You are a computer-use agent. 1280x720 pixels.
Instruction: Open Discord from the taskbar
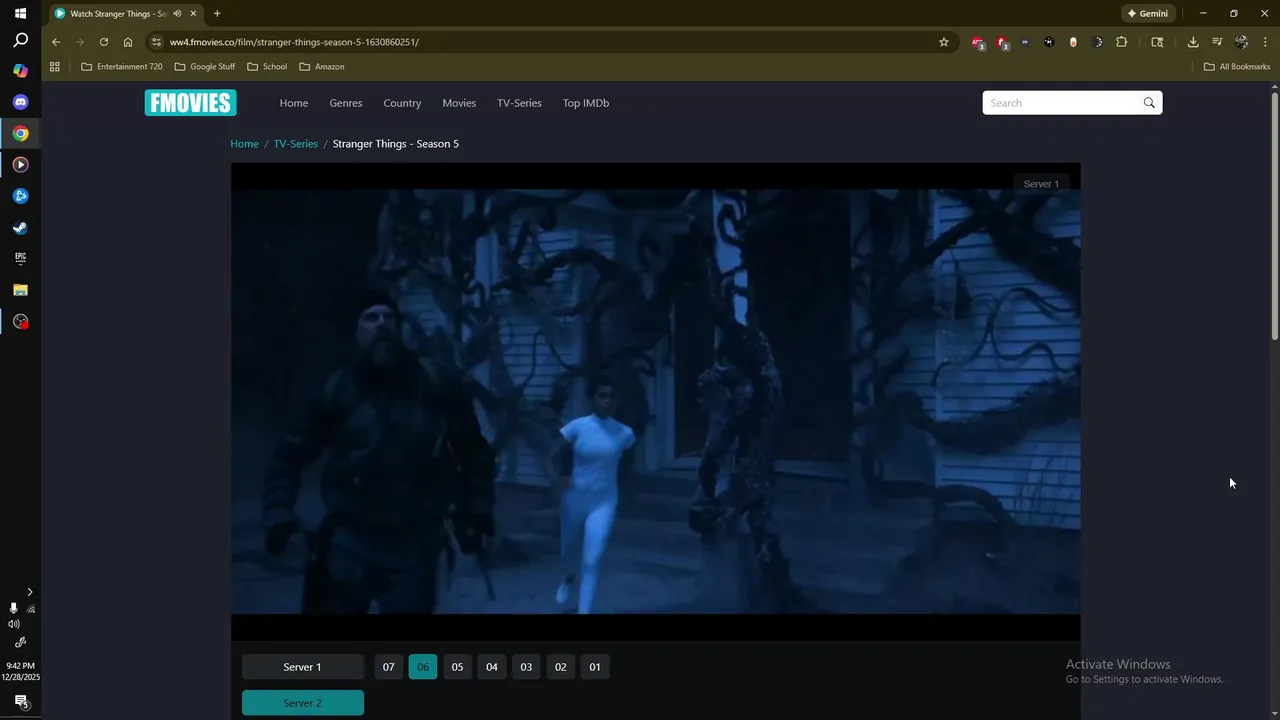pos(20,102)
